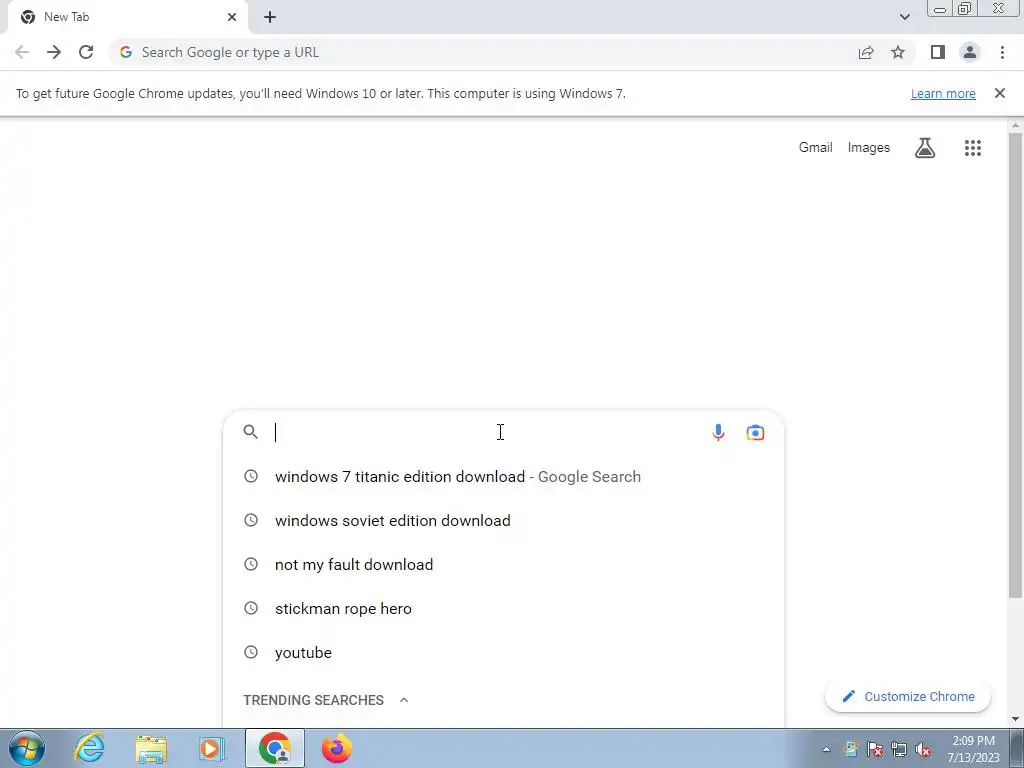Click the forward navigation arrow

(54, 52)
